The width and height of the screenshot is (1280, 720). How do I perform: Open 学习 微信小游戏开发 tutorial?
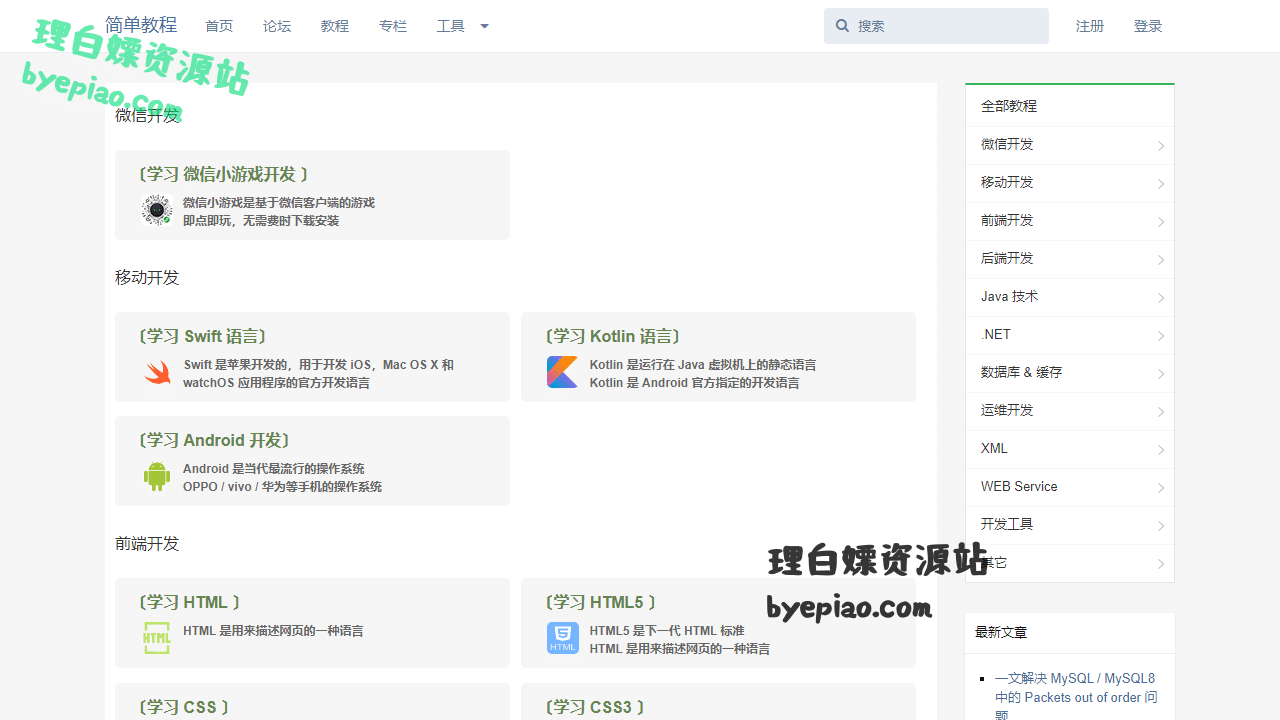pyautogui.click(x=223, y=174)
